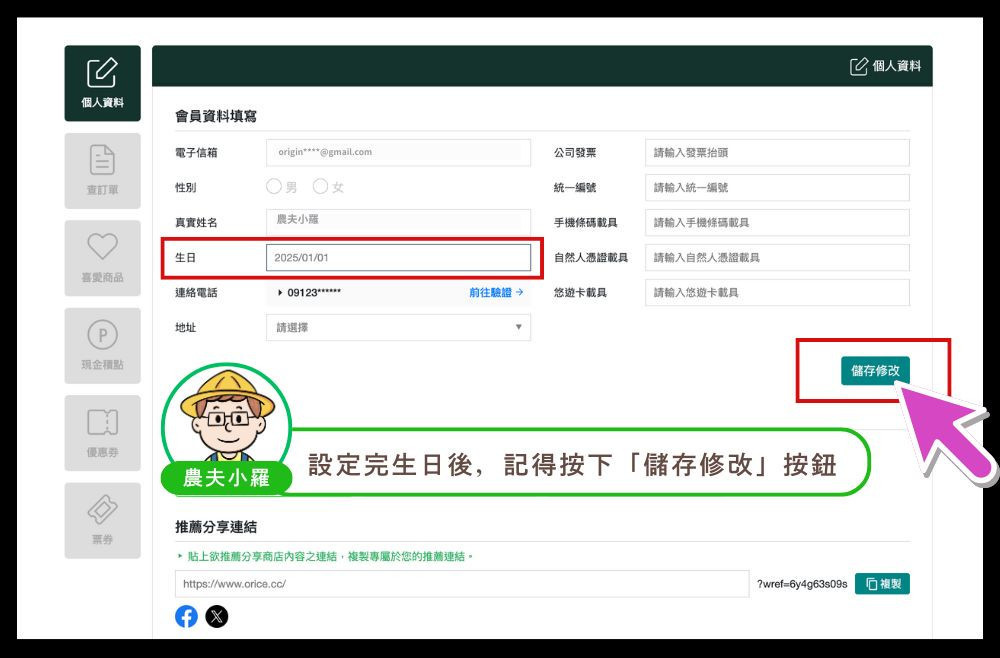Click the 真實姓名 name field
Image resolution: width=1000 pixels, height=658 pixels.
[x=398, y=222]
